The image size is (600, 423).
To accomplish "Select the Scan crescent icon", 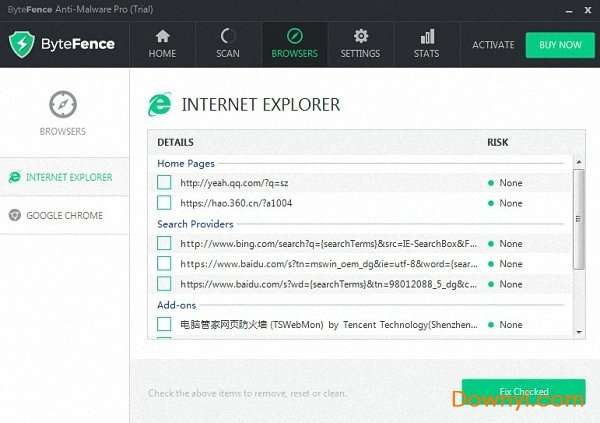I will (x=227, y=36).
